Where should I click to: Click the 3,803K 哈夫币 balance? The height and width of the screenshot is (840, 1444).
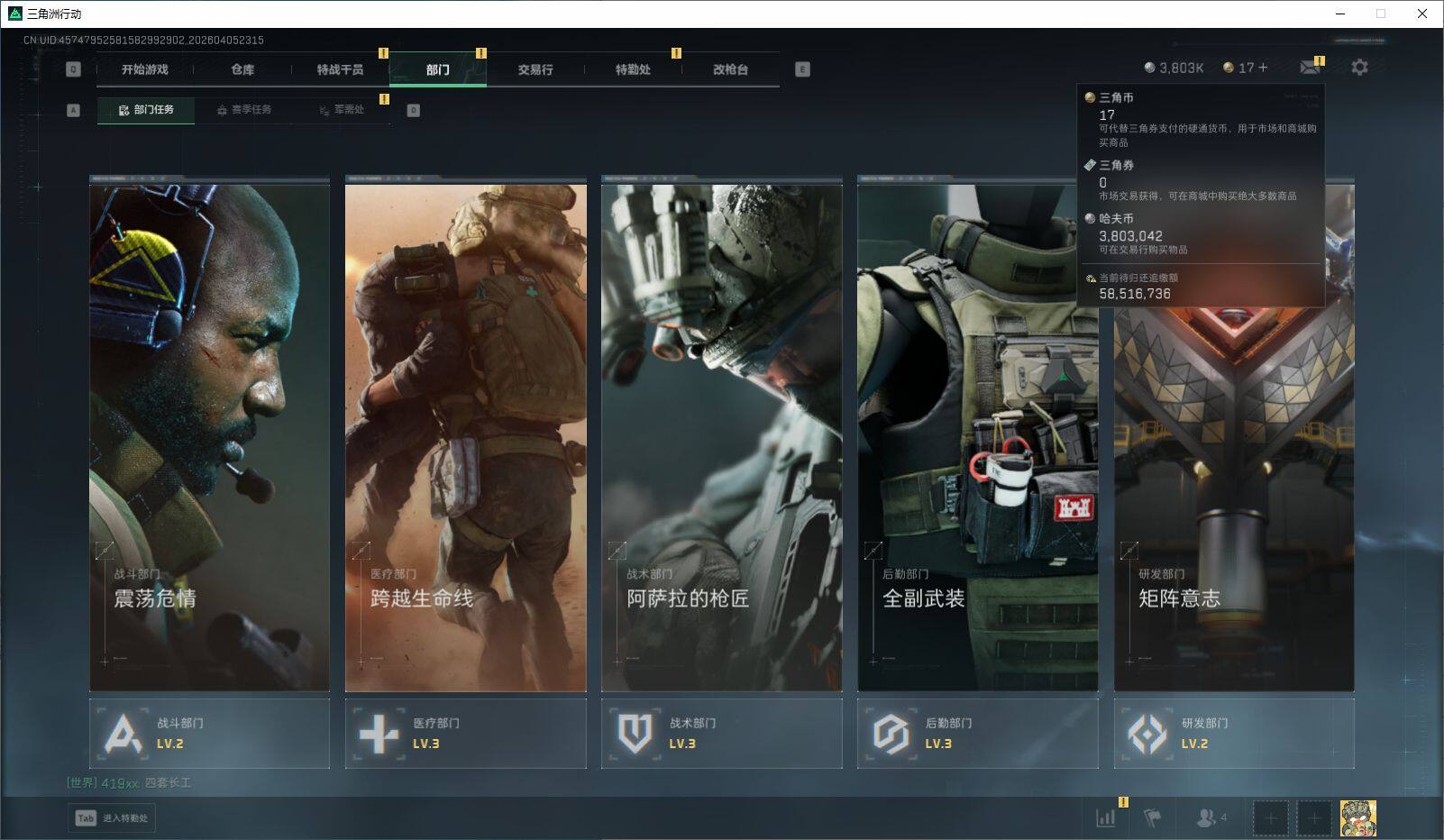[1174, 68]
